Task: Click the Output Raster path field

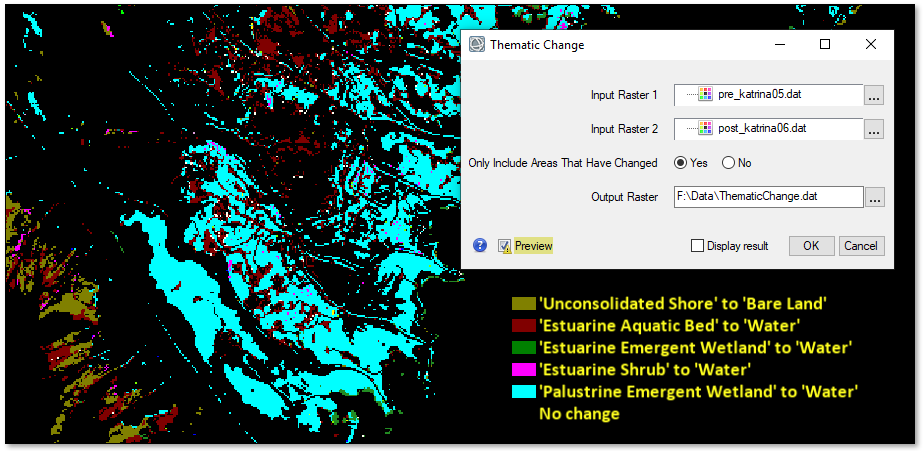Action: (768, 197)
